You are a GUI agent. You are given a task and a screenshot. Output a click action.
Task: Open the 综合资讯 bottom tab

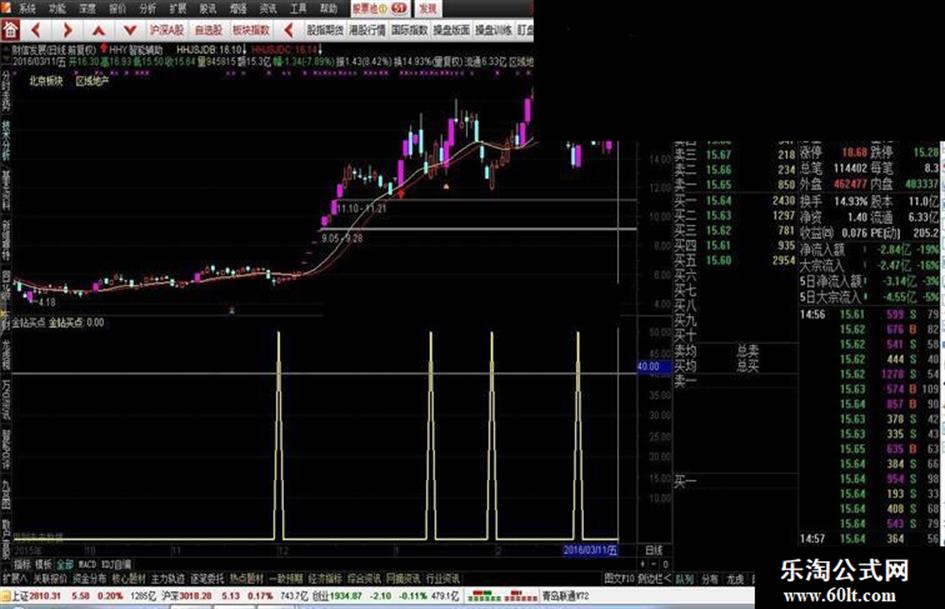coord(364,579)
